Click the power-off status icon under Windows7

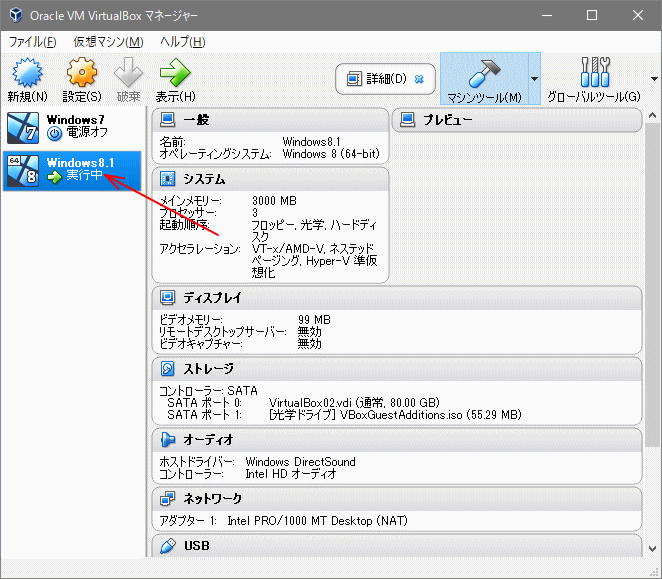[x=54, y=133]
